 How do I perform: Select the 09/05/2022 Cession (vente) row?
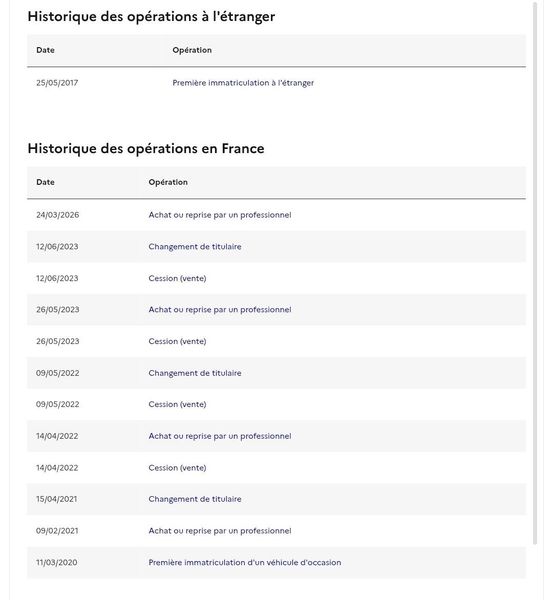click(276, 404)
